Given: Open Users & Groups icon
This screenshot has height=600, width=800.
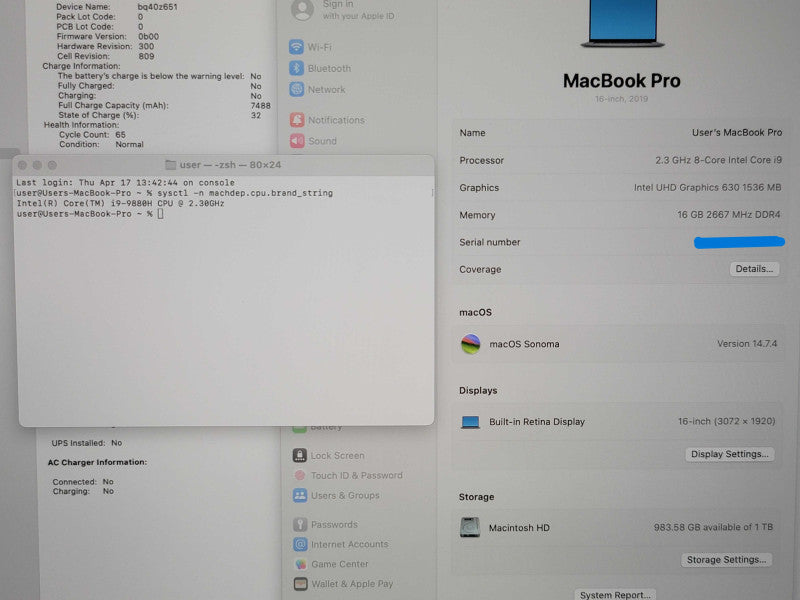Looking at the screenshot, I should coord(300,495).
